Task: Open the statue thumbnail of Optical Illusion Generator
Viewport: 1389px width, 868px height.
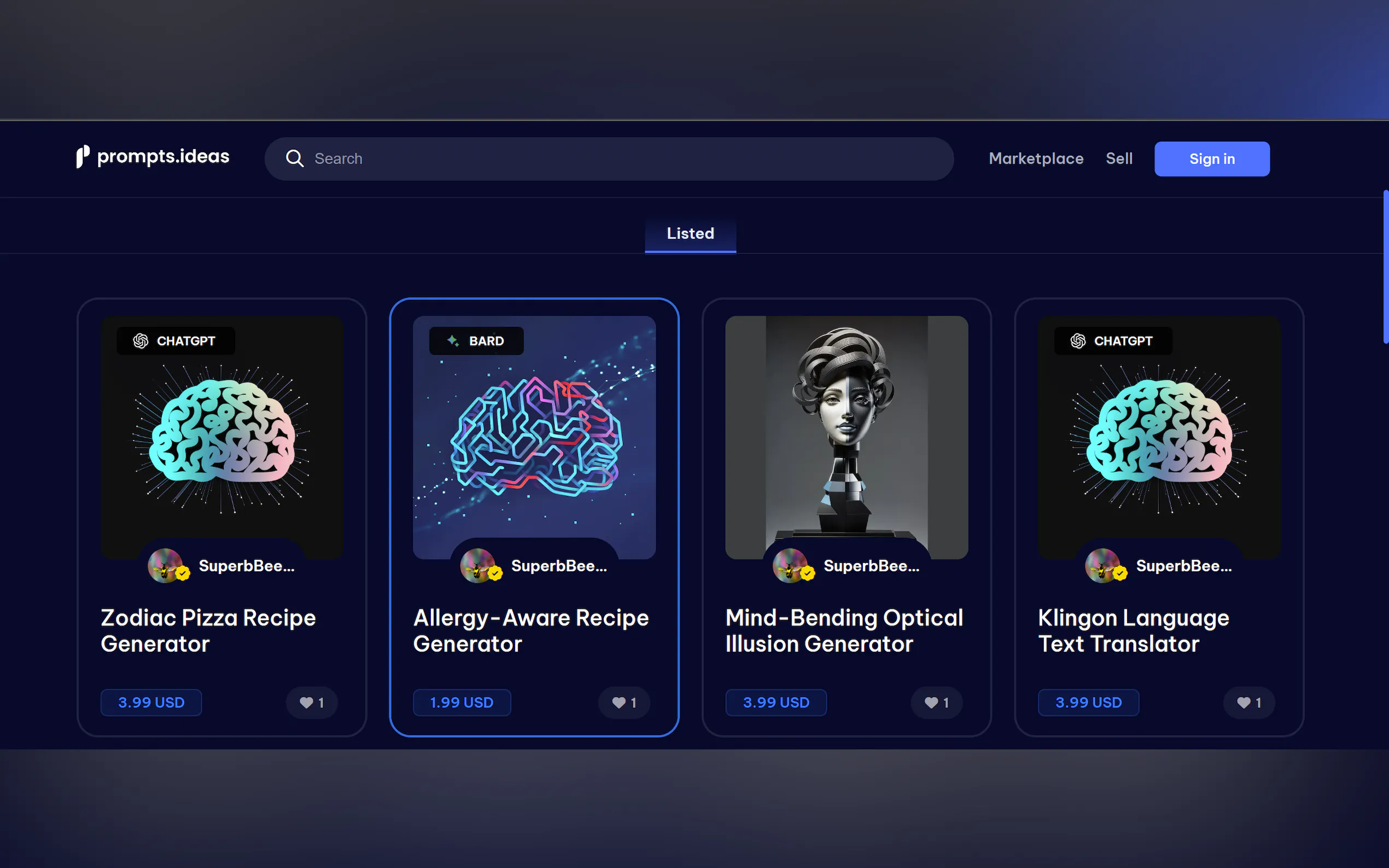Action: pos(847,437)
